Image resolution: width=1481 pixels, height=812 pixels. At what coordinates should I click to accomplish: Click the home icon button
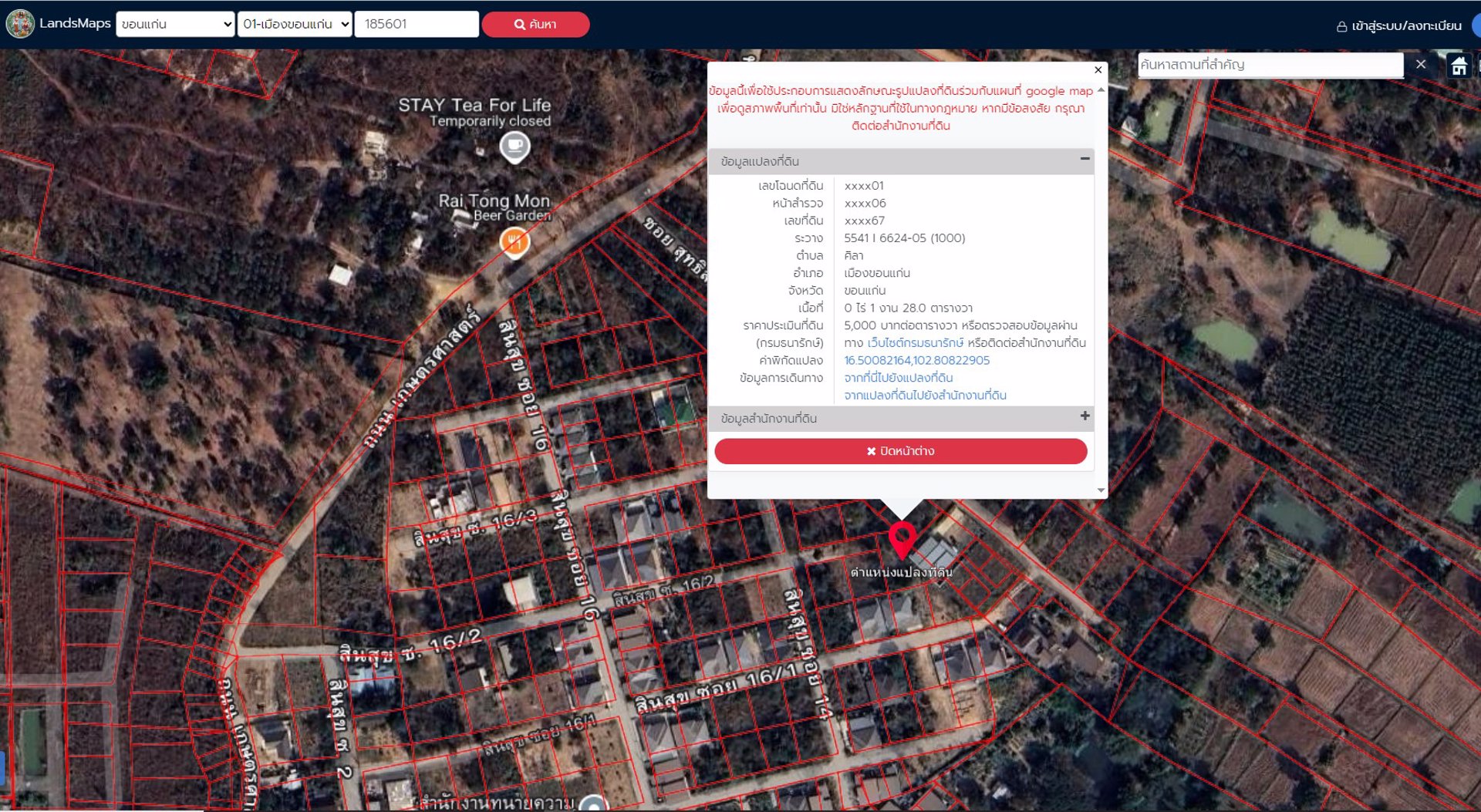[1459, 66]
